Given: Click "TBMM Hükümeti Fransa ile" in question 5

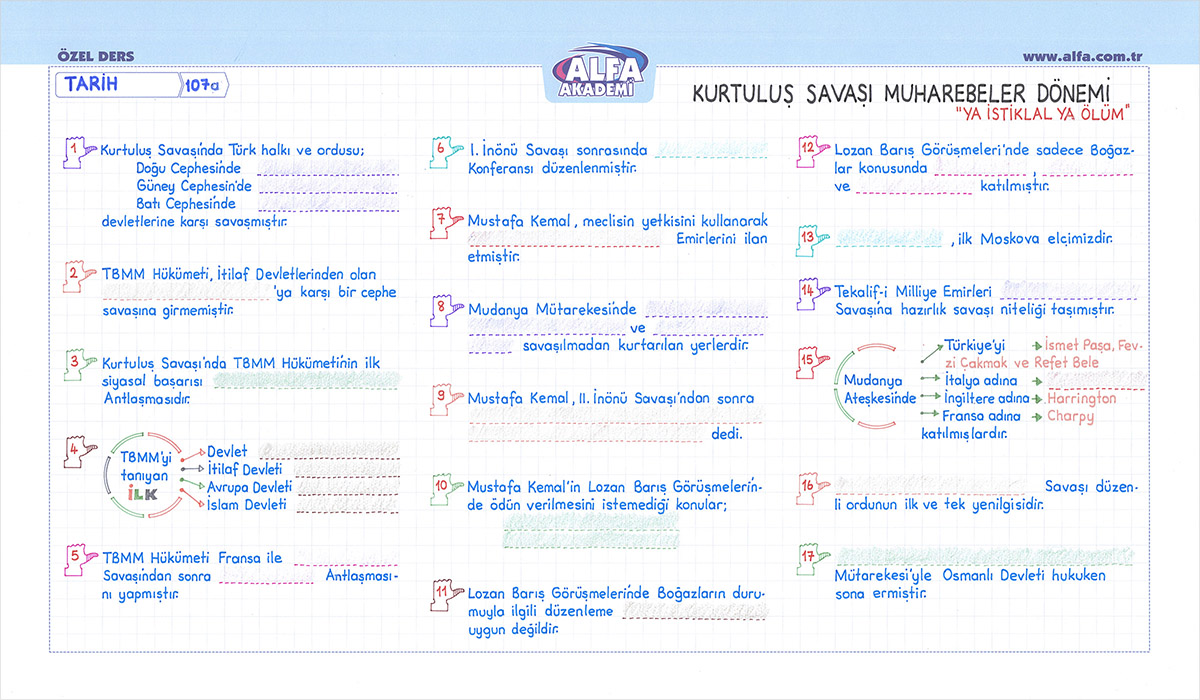Looking at the screenshot, I should (192, 558).
